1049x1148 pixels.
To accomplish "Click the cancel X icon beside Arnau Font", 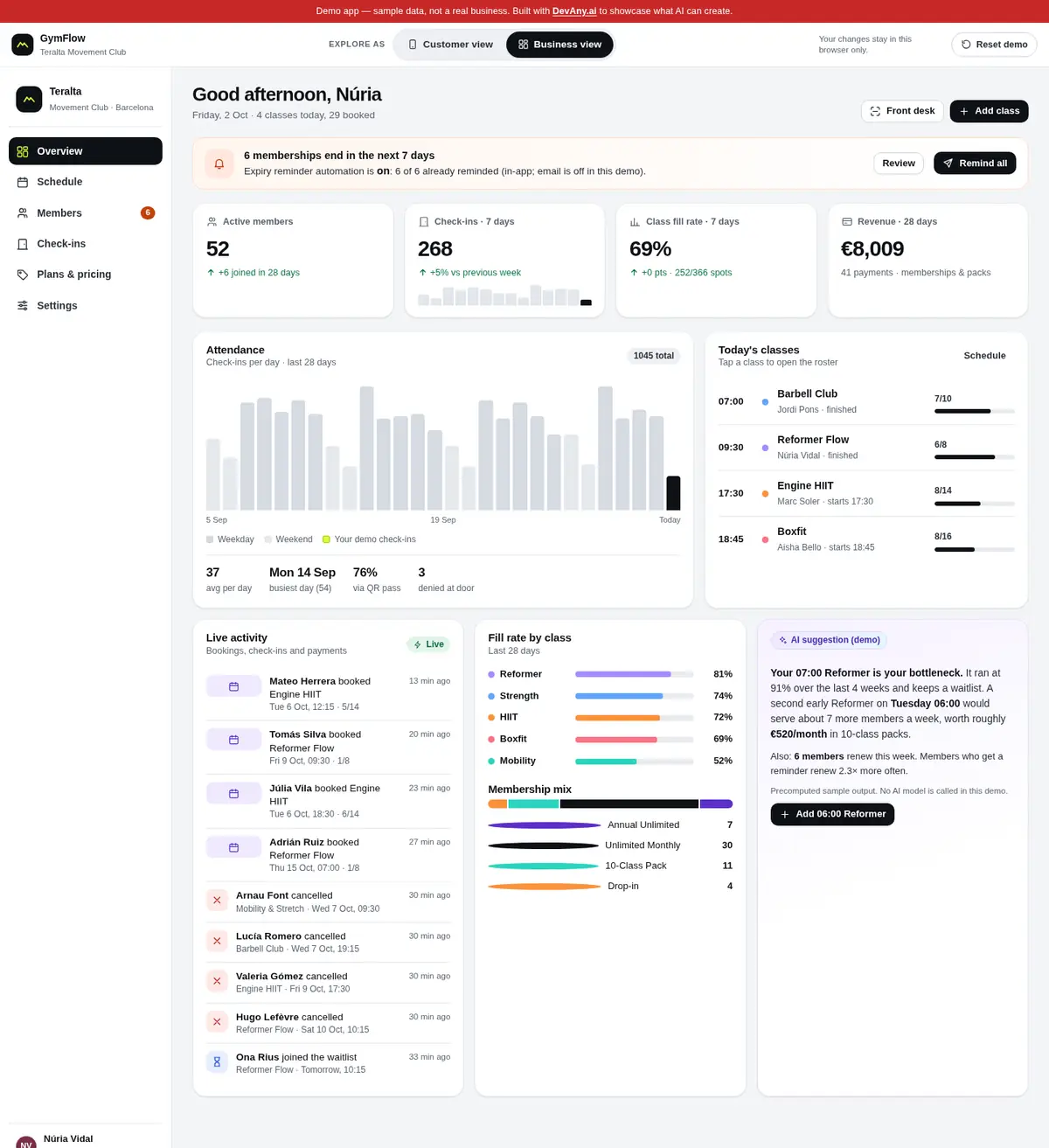I will 217,900.
